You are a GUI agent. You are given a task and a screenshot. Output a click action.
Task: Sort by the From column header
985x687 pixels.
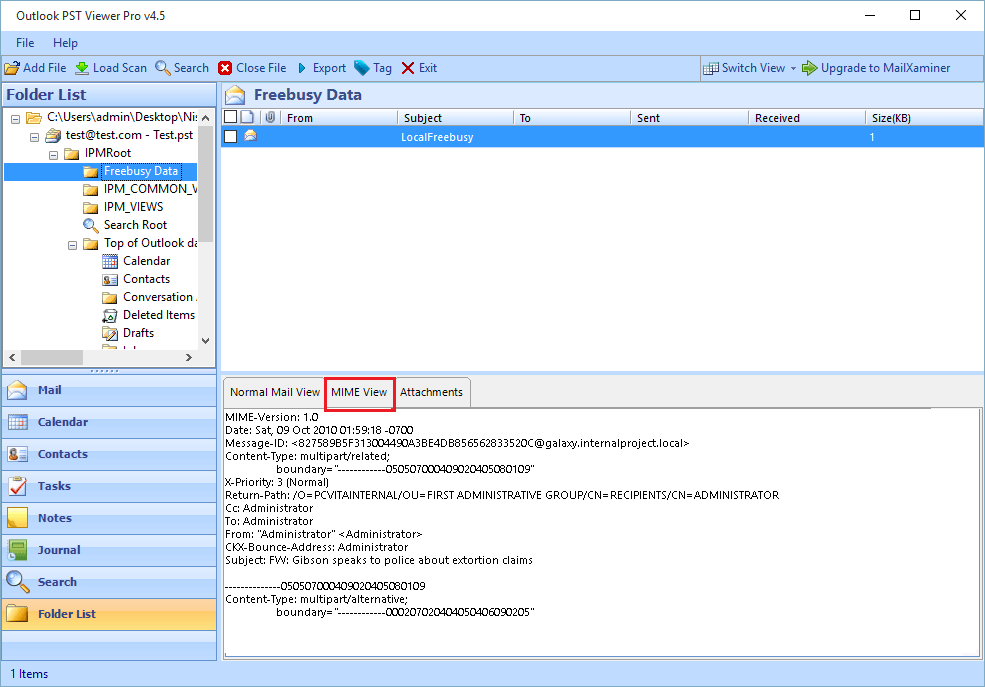click(339, 118)
